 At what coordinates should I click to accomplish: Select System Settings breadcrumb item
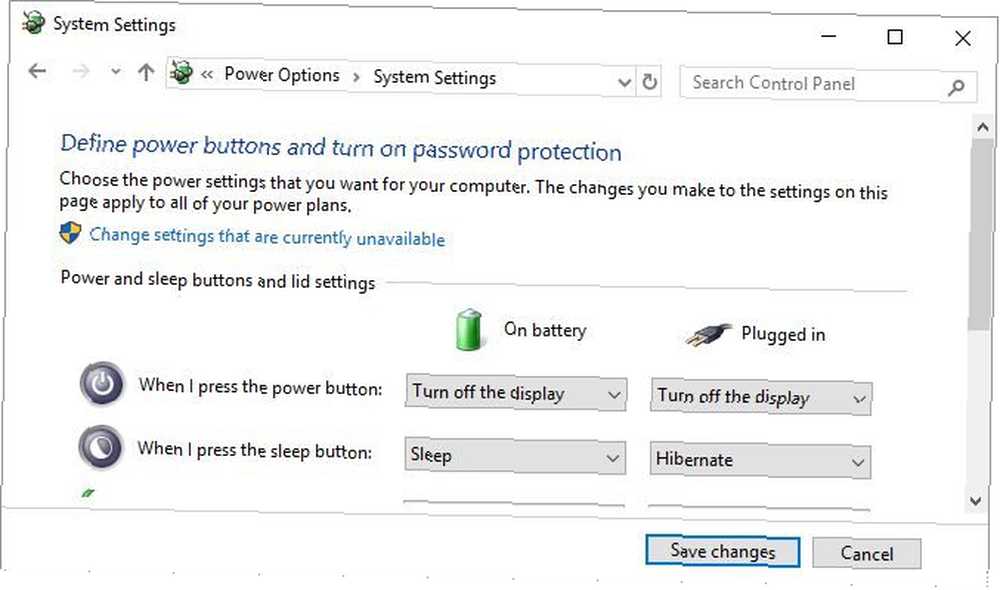click(x=434, y=78)
